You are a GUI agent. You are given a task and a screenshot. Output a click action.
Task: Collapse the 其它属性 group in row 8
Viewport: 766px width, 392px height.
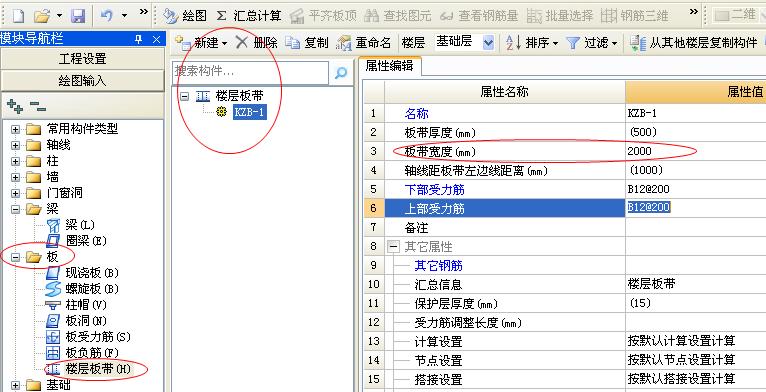[393, 247]
